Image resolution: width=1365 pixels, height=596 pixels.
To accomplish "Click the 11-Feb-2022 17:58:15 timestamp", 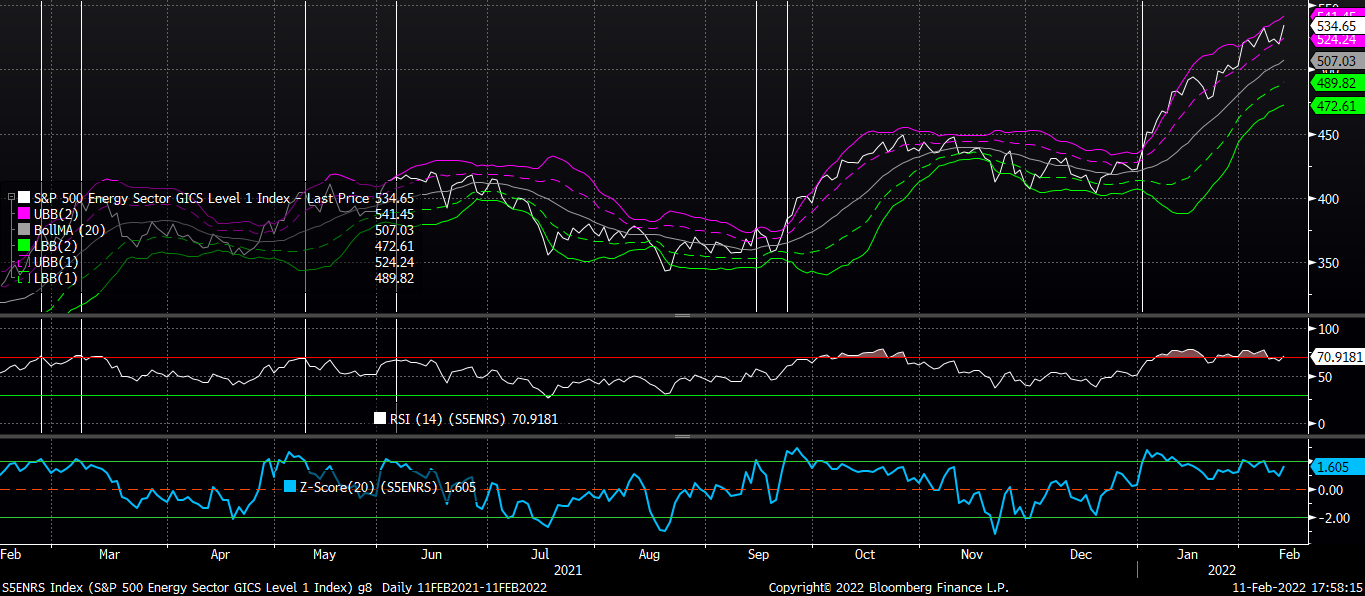I will (1297, 587).
